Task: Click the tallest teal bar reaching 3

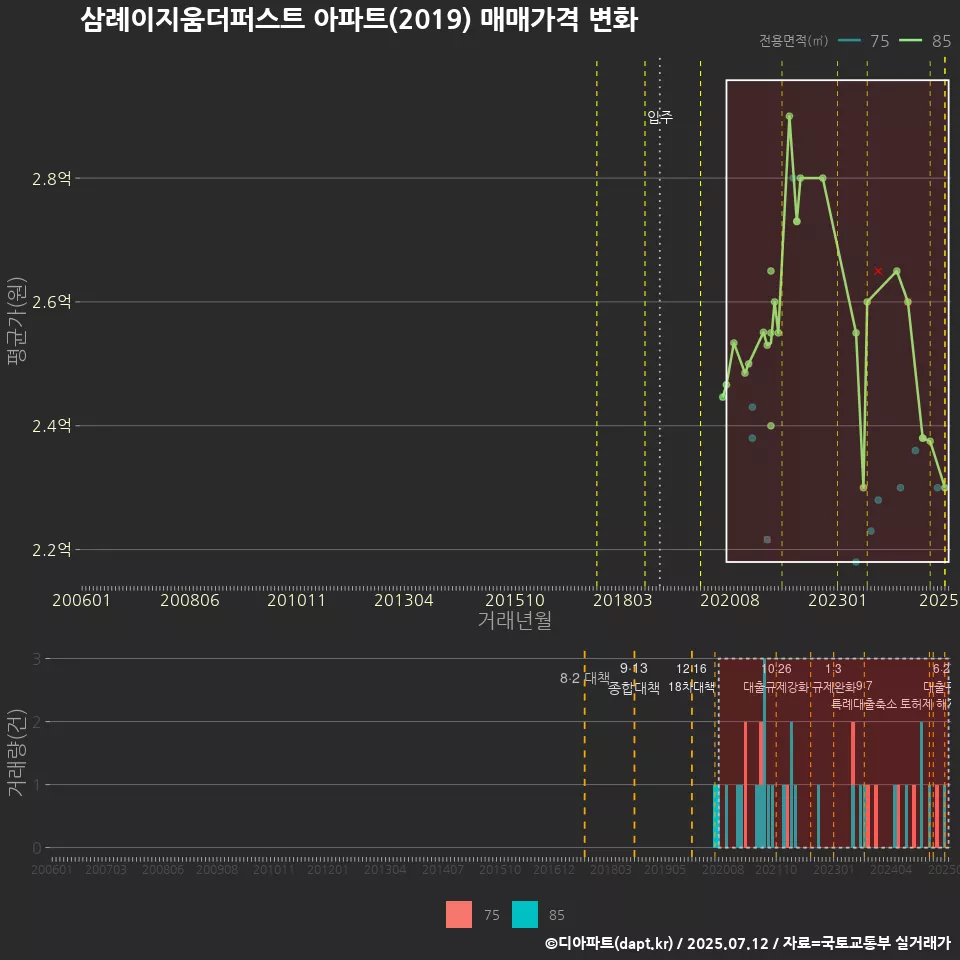Action: click(x=764, y=753)
